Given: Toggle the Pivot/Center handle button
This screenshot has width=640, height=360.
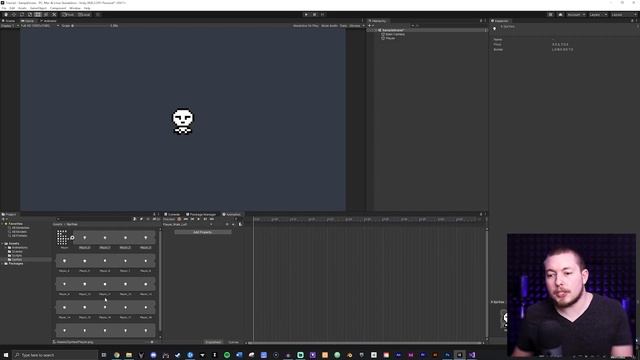Looking at the screenshot, I should pos(68,15).
